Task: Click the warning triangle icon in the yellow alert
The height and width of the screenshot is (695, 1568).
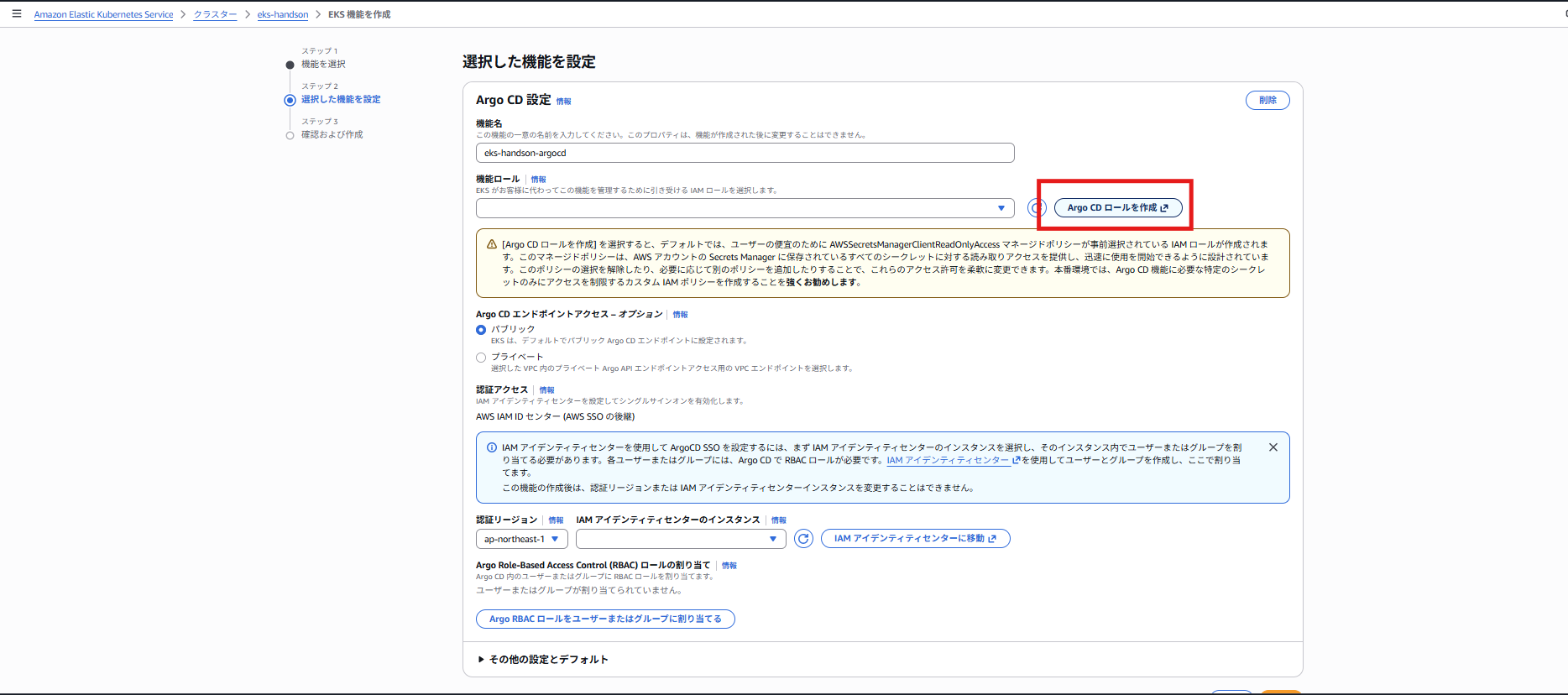Action: (492, 244)
